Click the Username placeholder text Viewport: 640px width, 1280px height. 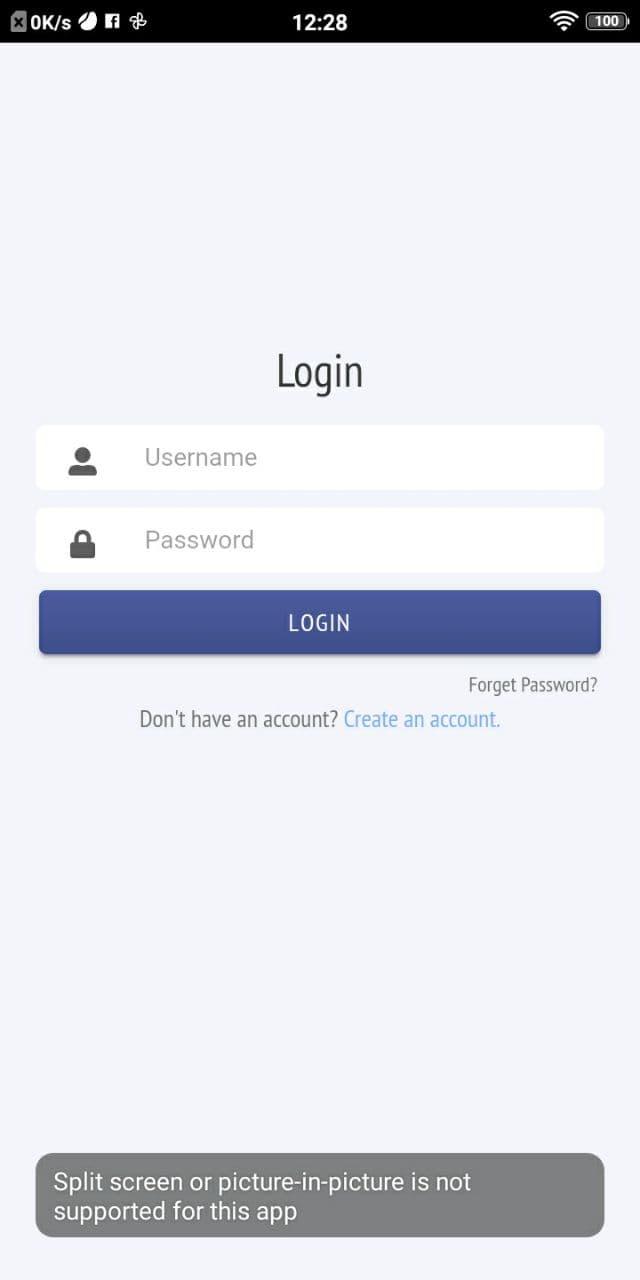tap(201, 457)
